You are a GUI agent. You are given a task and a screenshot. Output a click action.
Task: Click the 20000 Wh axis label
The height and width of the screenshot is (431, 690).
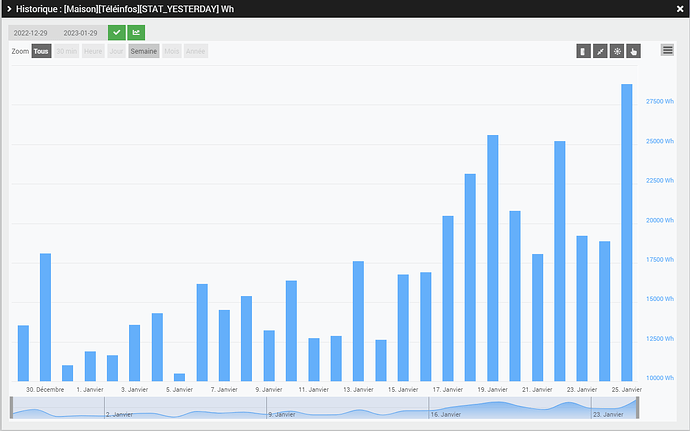click(660, 220)
